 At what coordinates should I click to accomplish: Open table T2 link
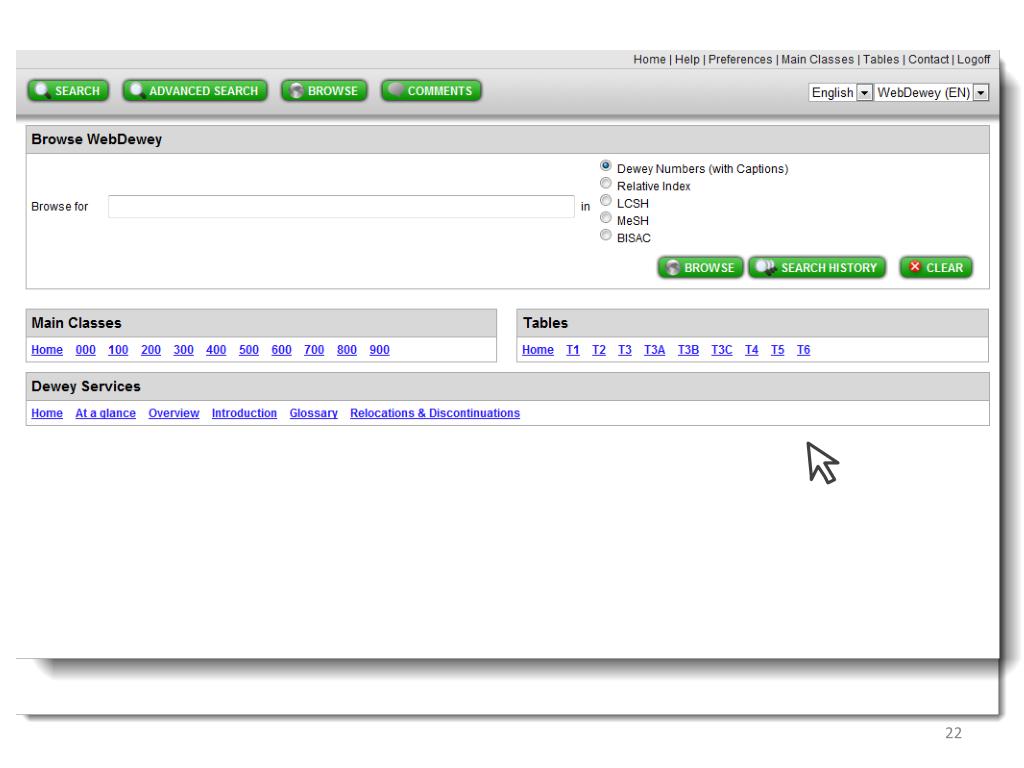click(599, 350)
